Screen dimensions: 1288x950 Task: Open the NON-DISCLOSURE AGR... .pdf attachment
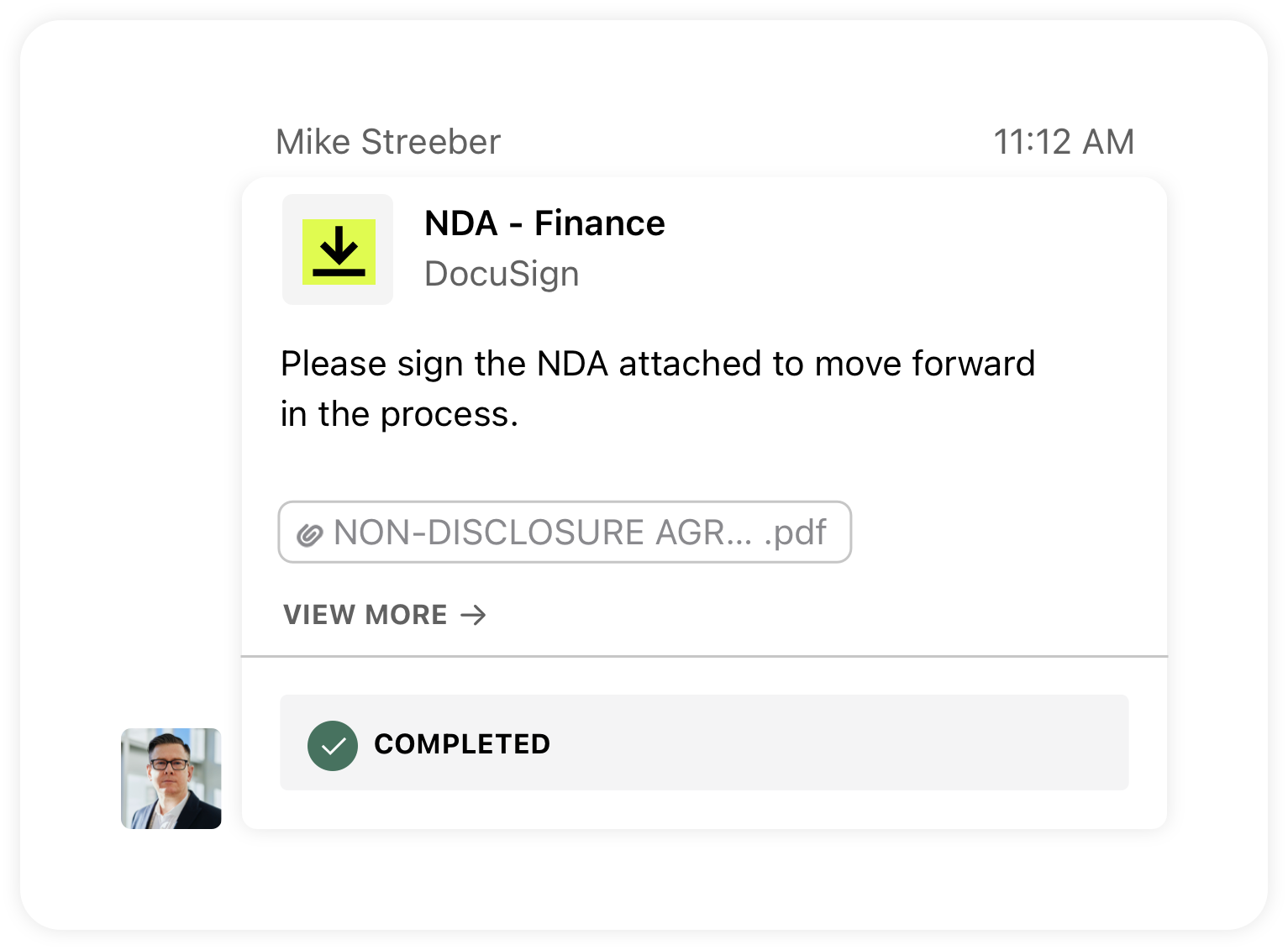click(x=565, y=533)
